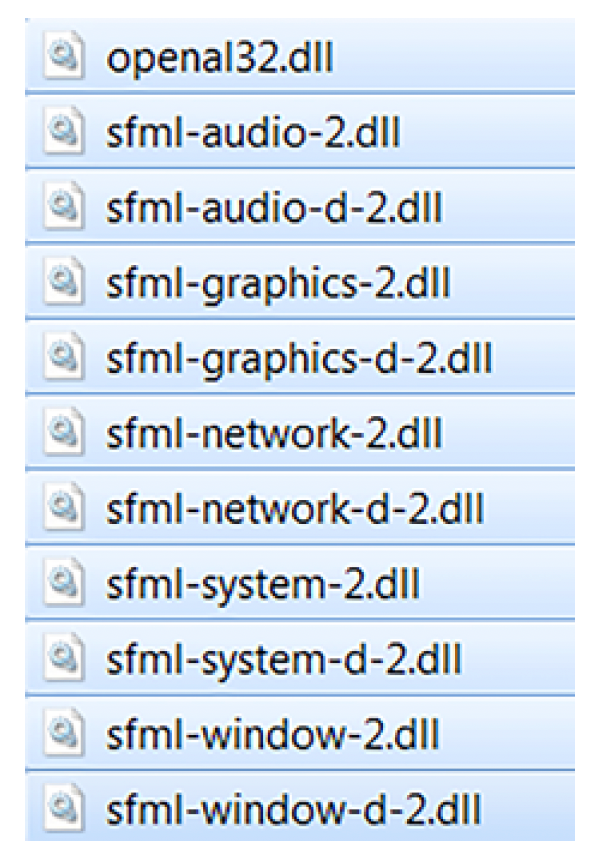
Task: Select the sfml-graphics-2.dll file icon
Action: 64,282
